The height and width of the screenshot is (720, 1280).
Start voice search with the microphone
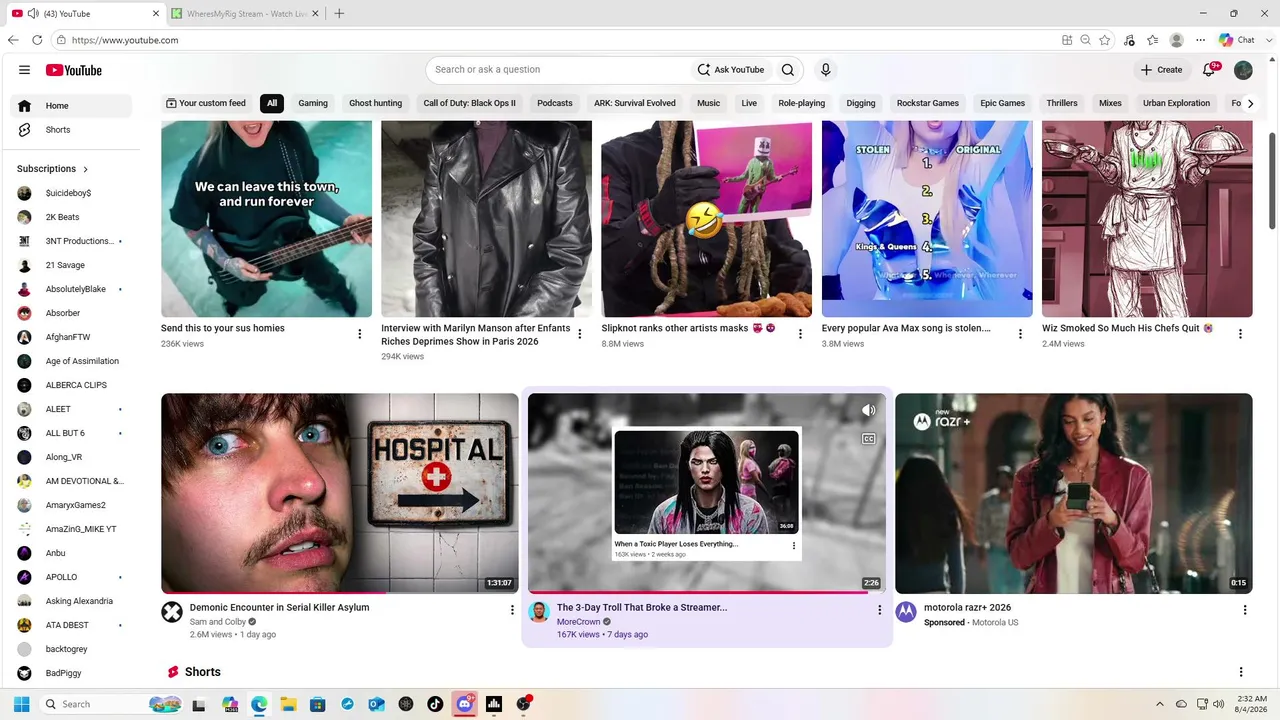(x=826, y=70)
